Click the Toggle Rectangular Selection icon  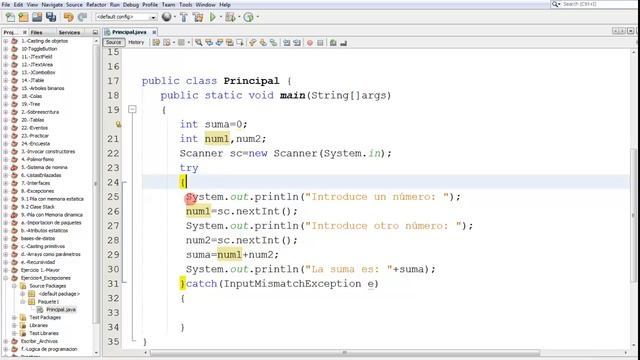click(x=240, y=42)
